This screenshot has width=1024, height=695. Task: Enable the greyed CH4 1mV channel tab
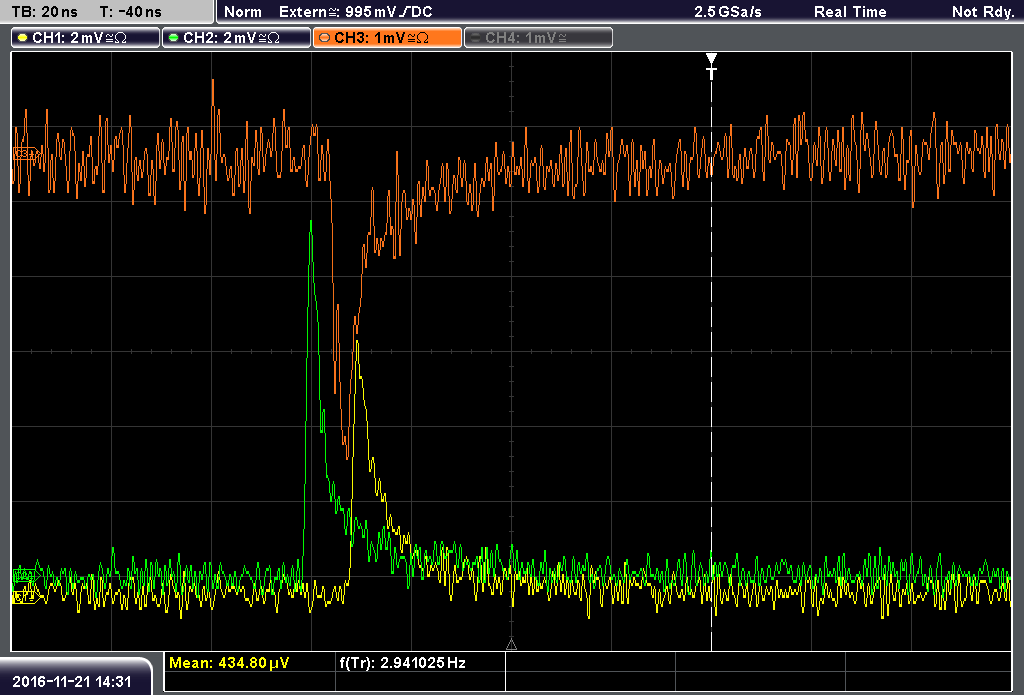coord(538,38)
